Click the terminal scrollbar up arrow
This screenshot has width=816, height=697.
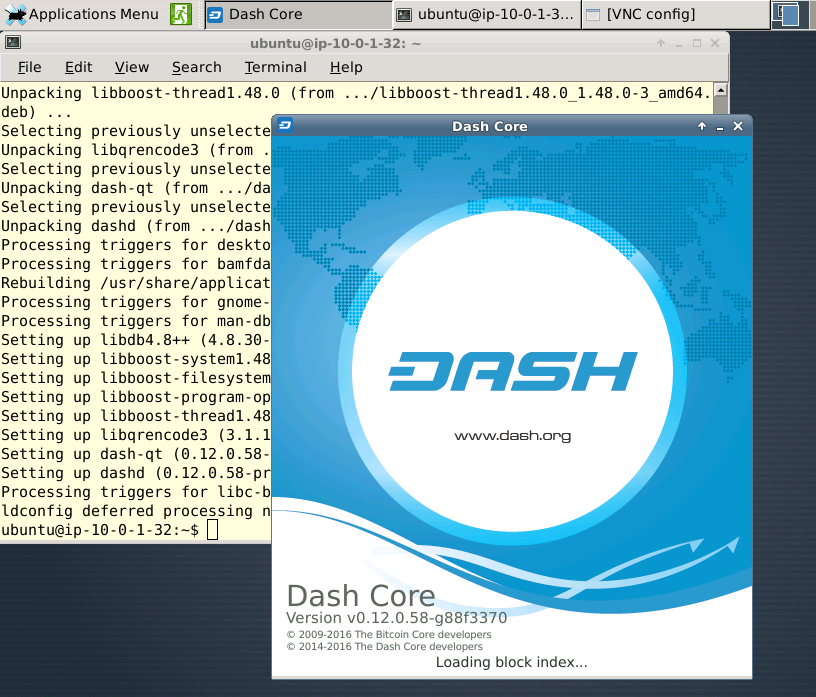pyautogui.click(x=721, y=90)
